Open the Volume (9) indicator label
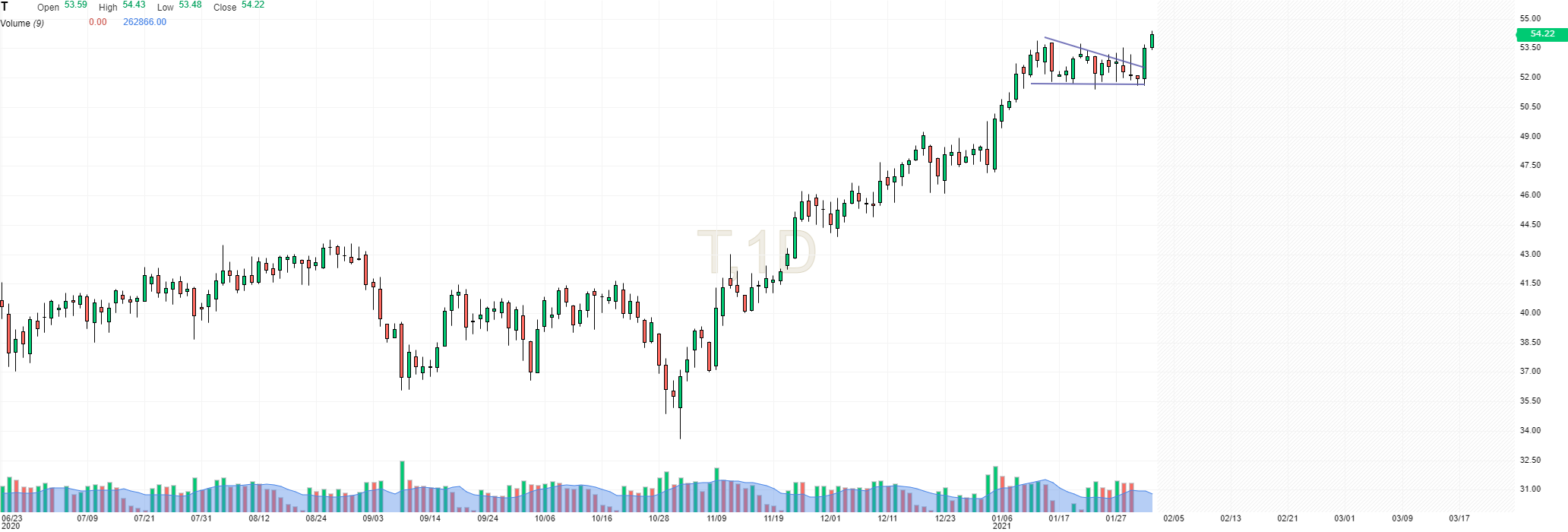Image resolution: width=1568 pixels, height=532 pixels. tap(22, 24)
